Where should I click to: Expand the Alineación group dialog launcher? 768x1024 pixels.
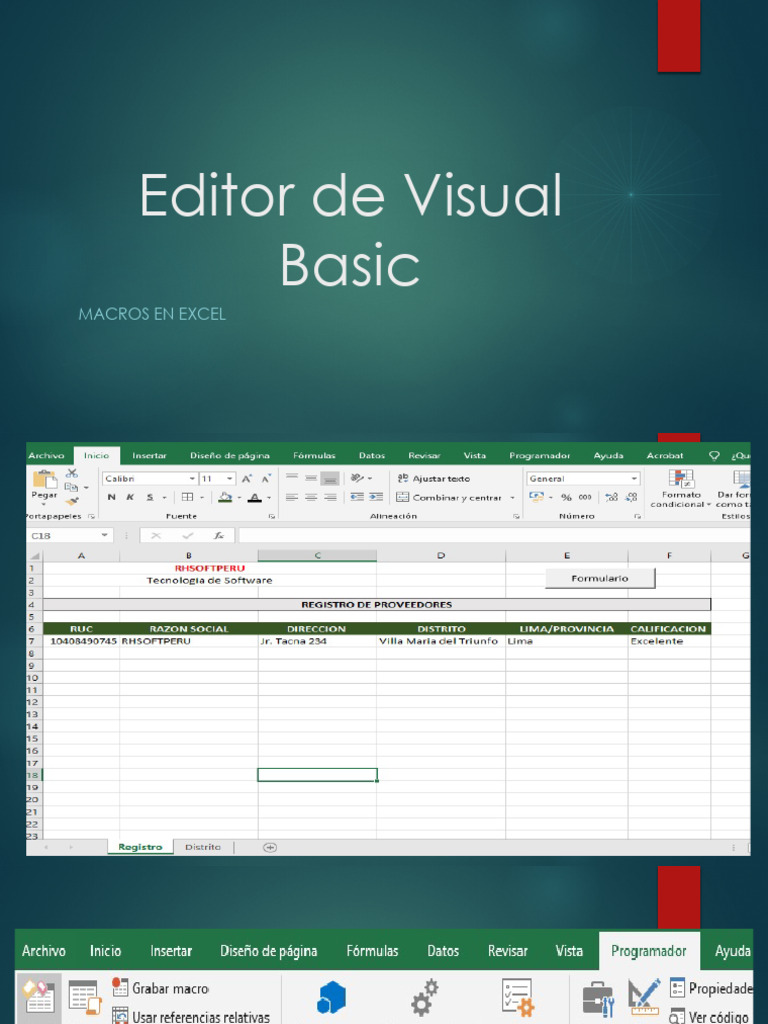click(516, 517)
